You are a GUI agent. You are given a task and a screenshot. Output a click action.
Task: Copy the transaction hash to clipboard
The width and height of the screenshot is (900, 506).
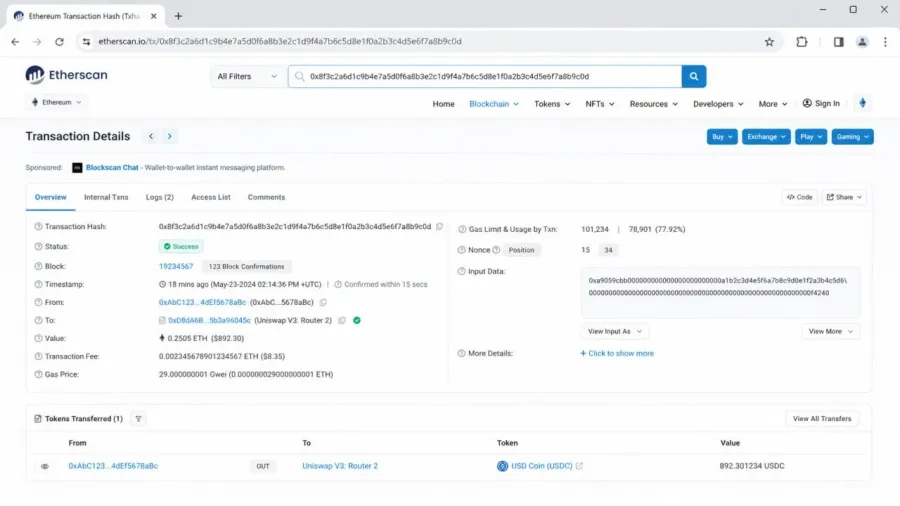pos(440,227)
